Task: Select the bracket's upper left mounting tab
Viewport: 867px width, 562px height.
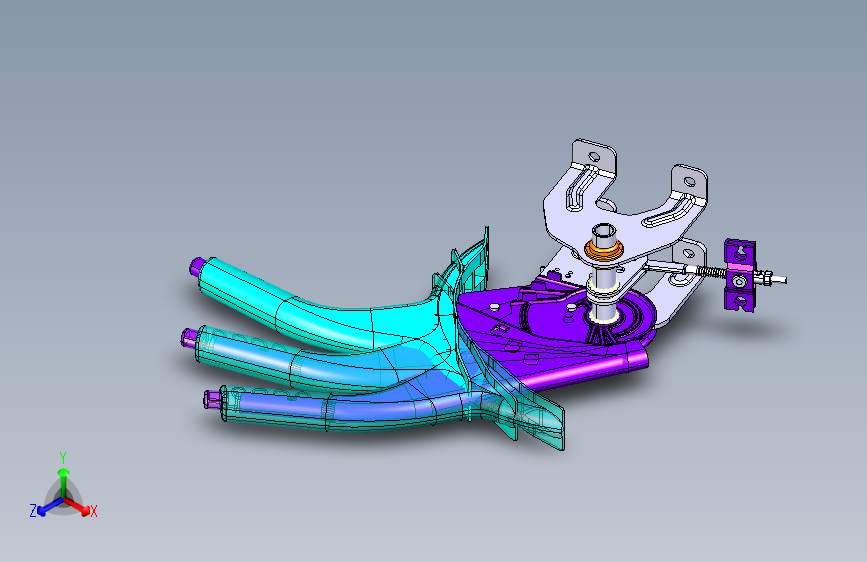Action: 593,156
